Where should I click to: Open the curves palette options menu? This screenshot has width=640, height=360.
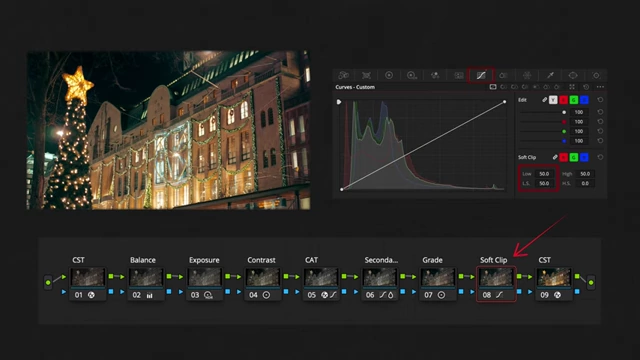point(600,87)
